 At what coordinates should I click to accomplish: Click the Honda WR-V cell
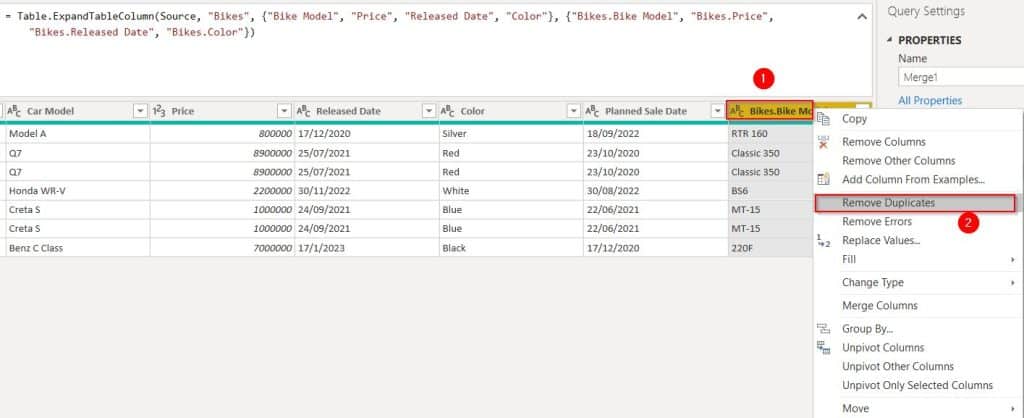(x=77, y=191)
